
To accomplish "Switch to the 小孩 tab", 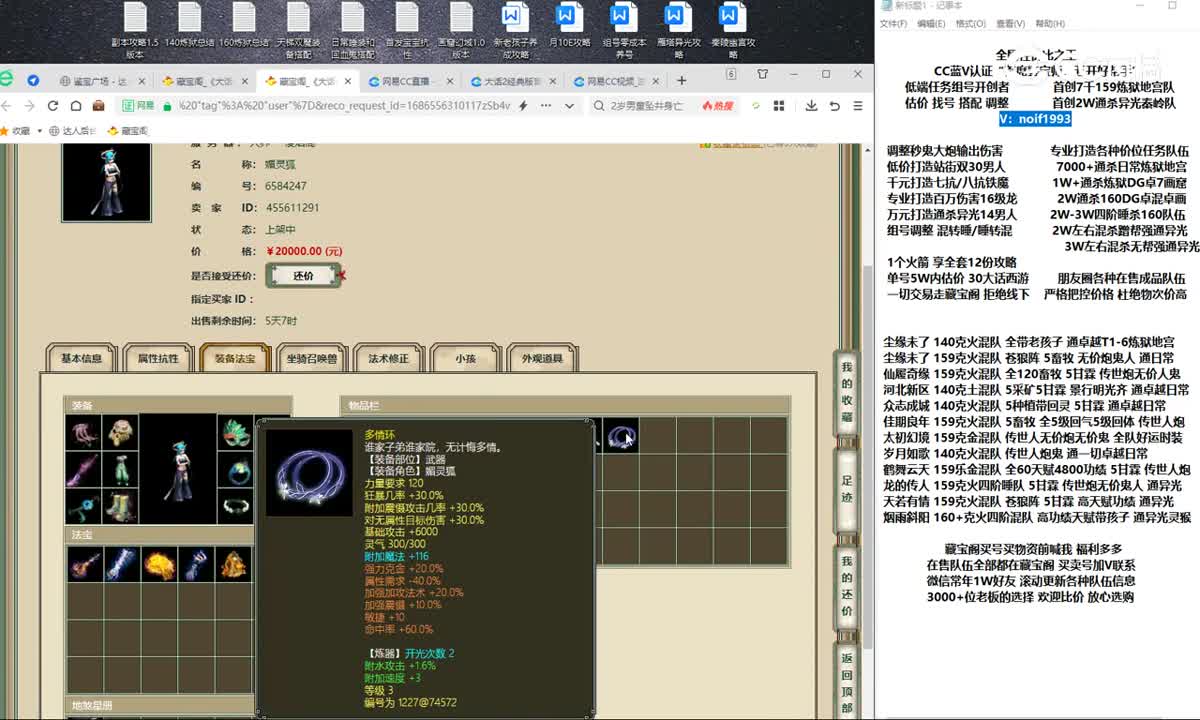I will [x=465, y=358].
